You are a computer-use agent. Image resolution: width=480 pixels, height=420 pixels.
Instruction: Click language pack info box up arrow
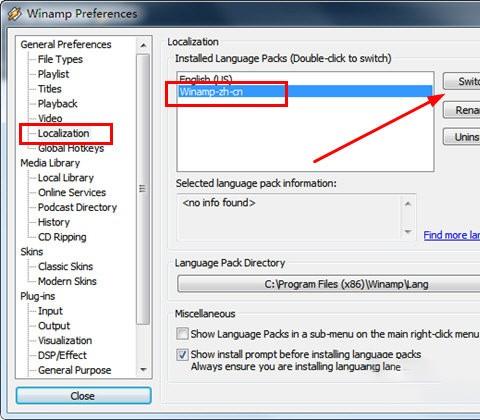point(408,204)
